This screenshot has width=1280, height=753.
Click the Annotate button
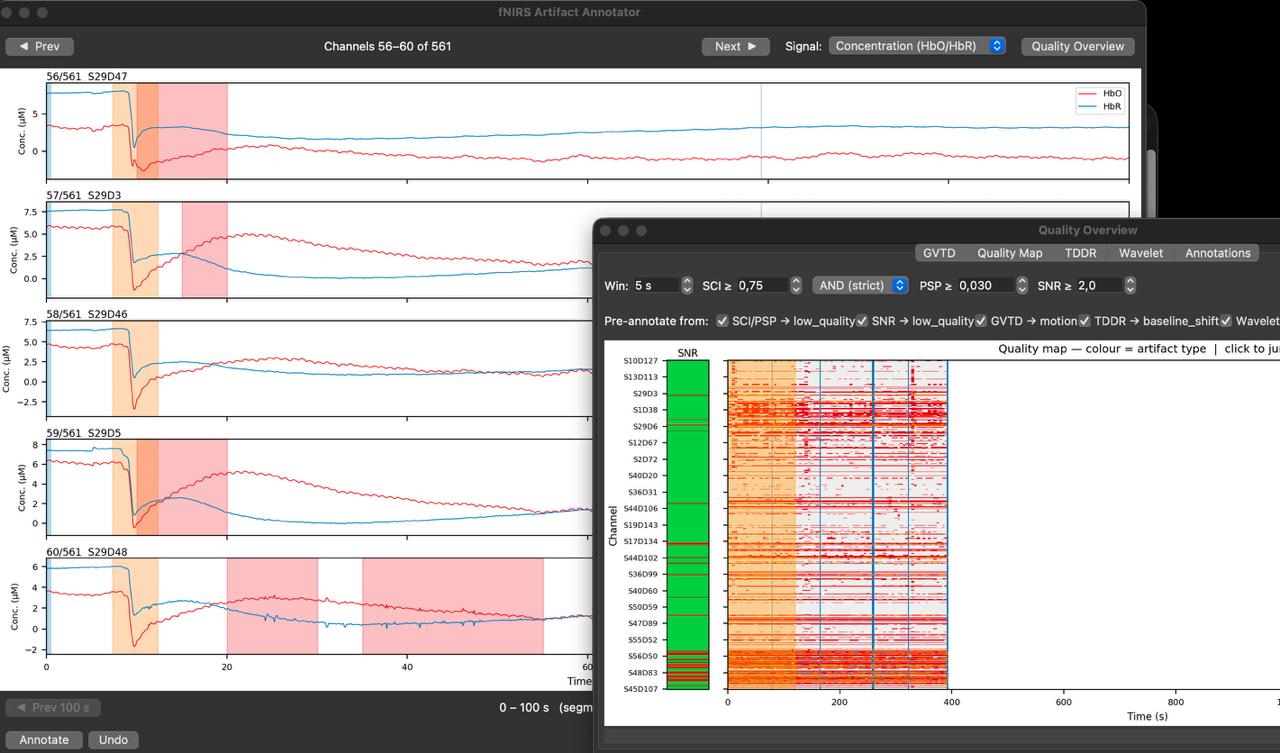(44, 740)
